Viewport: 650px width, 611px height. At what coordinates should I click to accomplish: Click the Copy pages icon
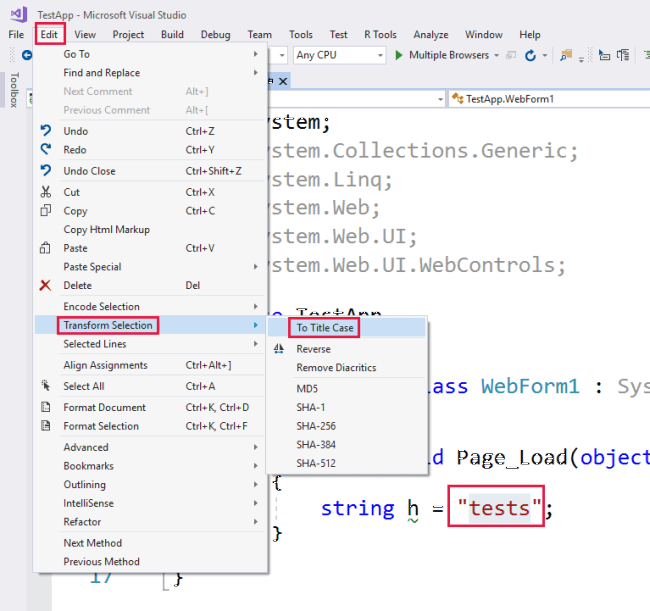point(46,211)
